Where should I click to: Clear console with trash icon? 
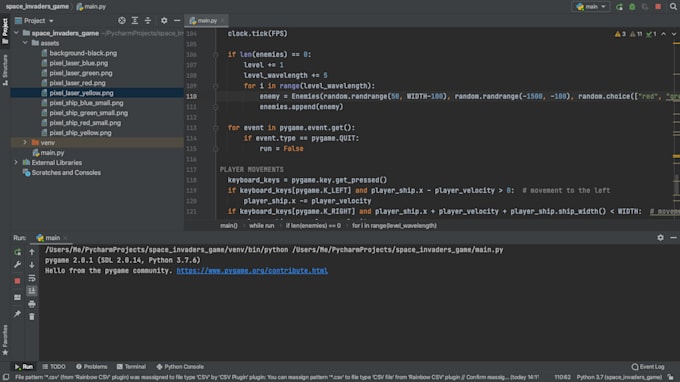(x=32, y=317)
